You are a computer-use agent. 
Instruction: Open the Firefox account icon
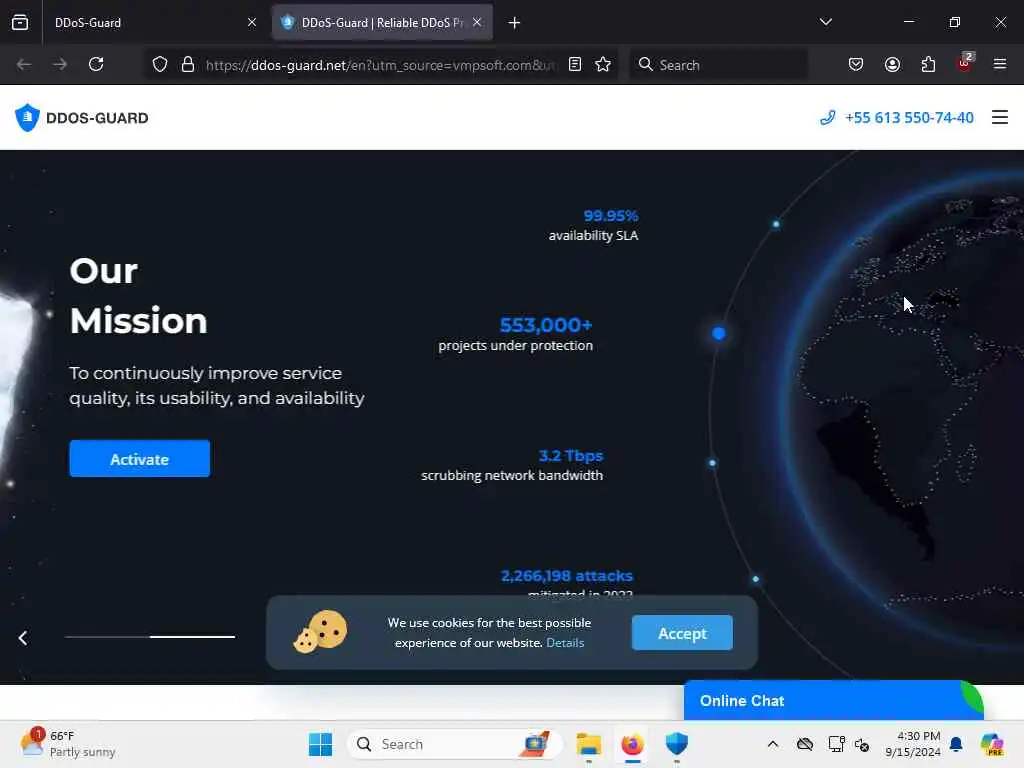(x=892, y=64)
